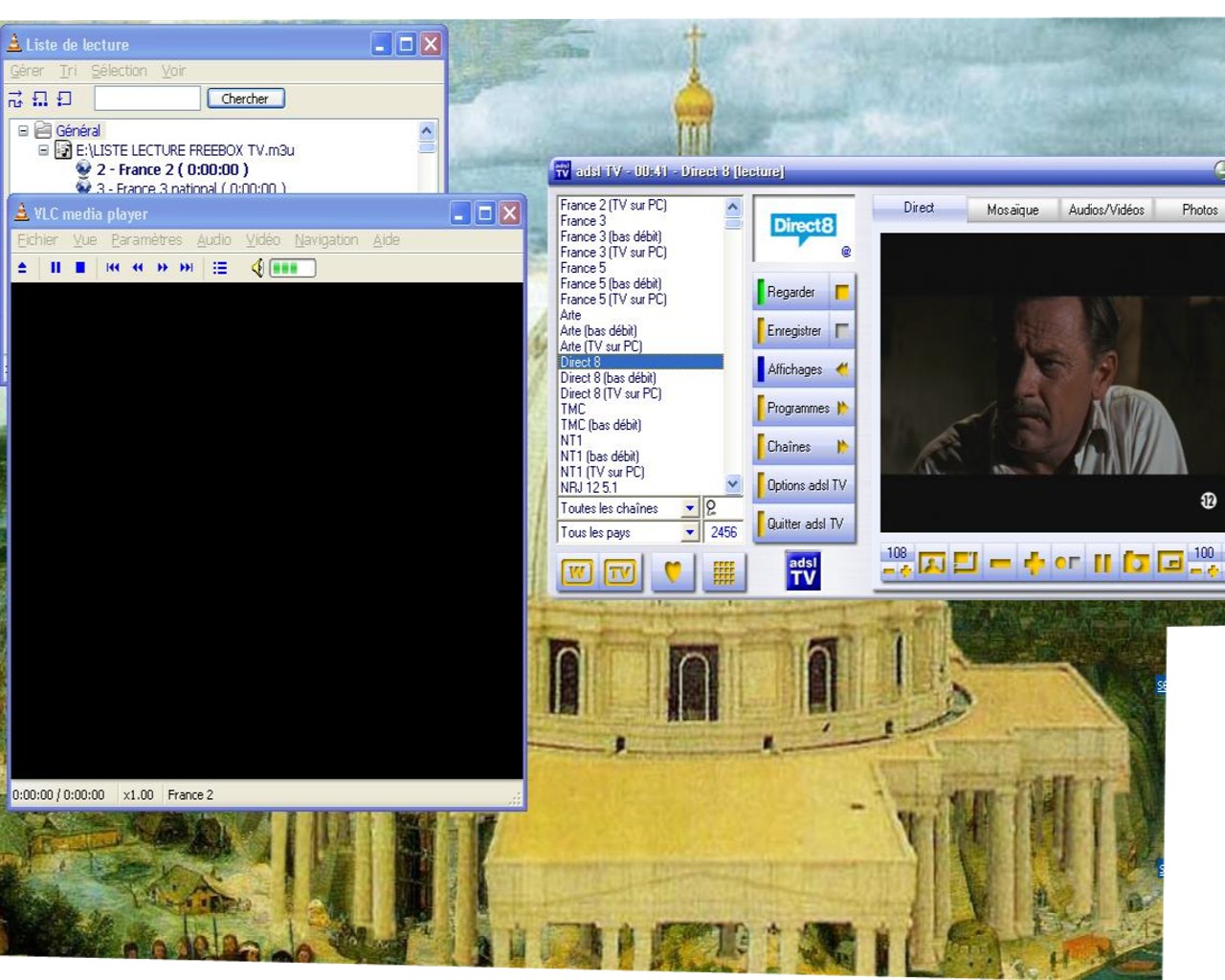Toggle the playlist icon in VLC toolbar
This screenshot has width=1225, height=980.
[x=220, y=268]
